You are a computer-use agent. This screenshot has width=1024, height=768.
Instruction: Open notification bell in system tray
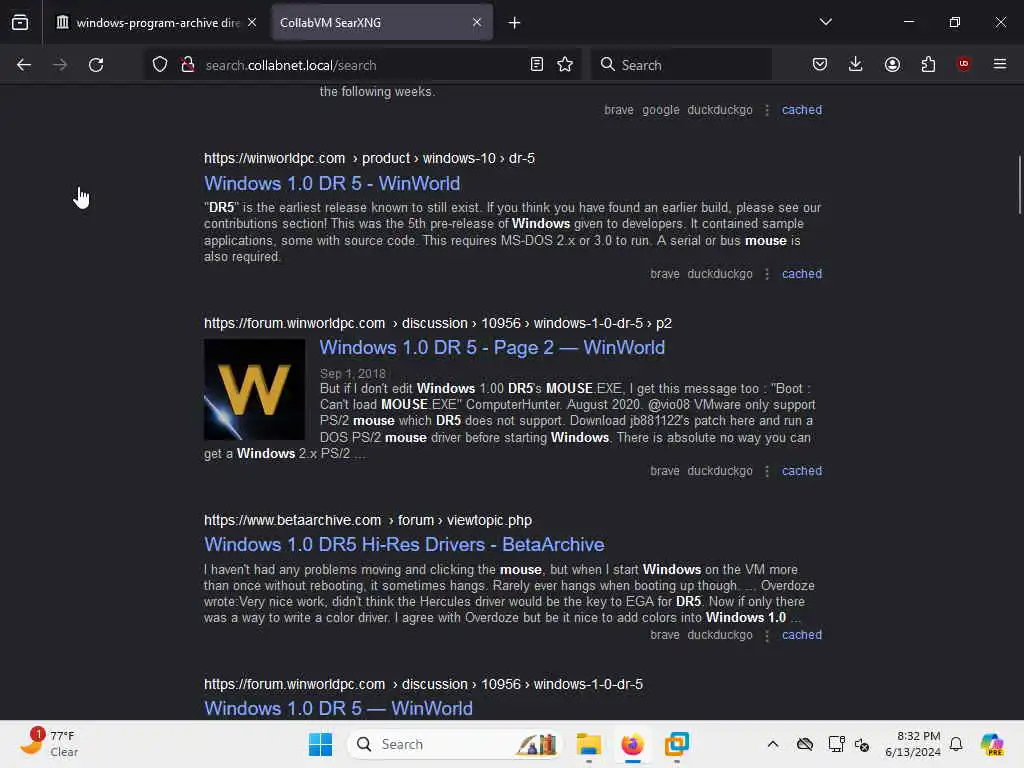(956, 744)
